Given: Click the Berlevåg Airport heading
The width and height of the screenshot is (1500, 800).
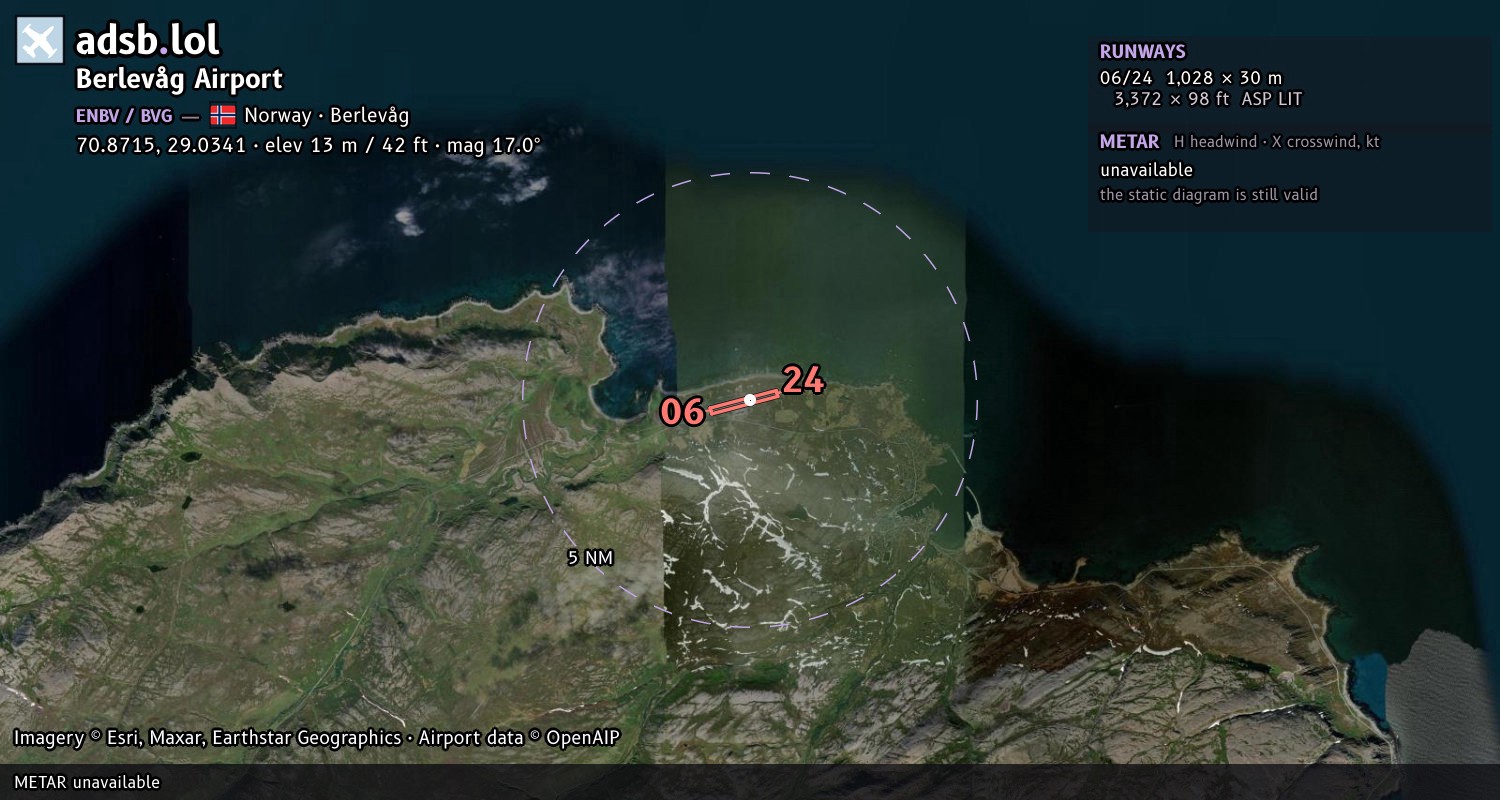Looking at the screenshot, I should point(180,79).
